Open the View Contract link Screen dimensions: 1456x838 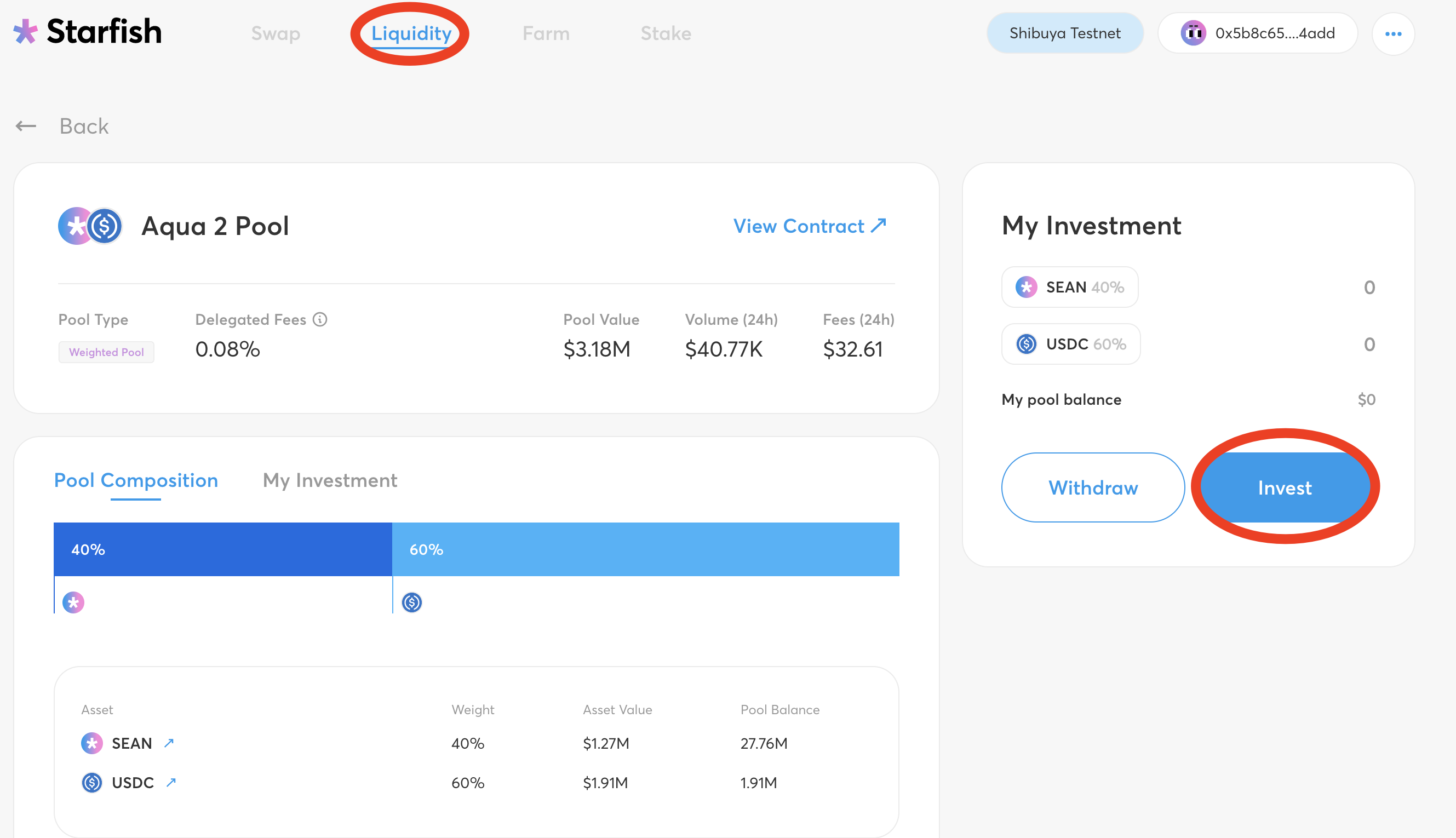[809, 226]
